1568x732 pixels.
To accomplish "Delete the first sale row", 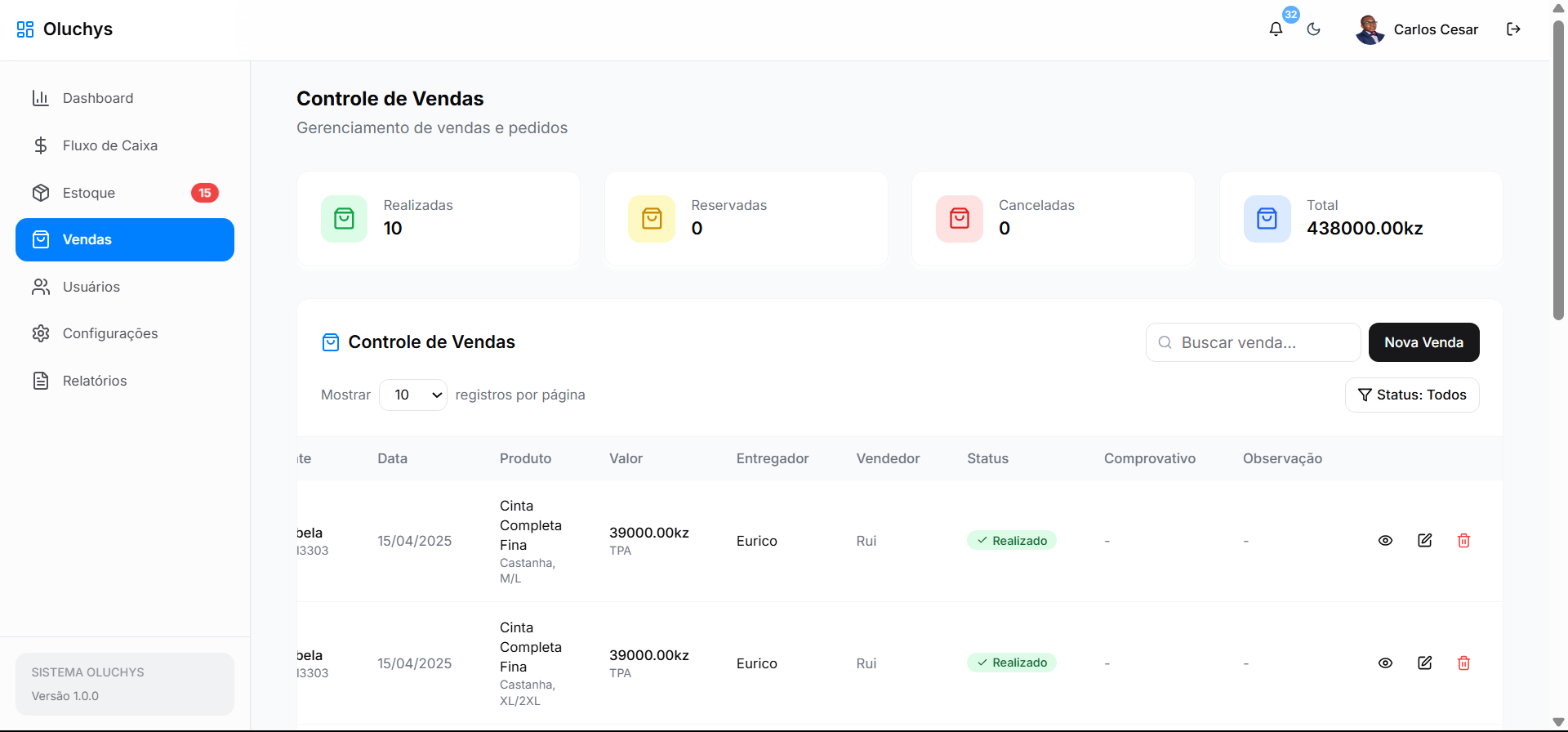I will (1463, 541).
